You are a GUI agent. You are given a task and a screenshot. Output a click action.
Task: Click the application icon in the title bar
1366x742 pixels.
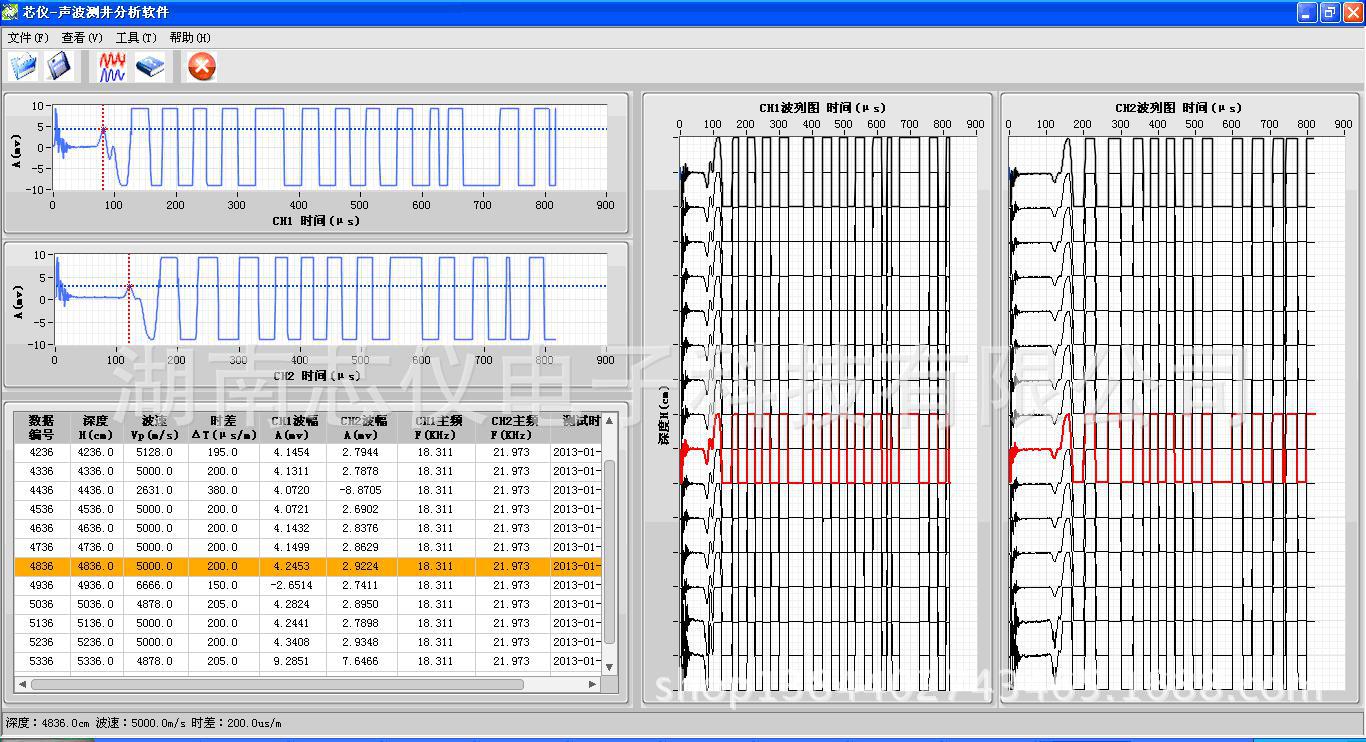pyautogui.click(x=10, y=12)
